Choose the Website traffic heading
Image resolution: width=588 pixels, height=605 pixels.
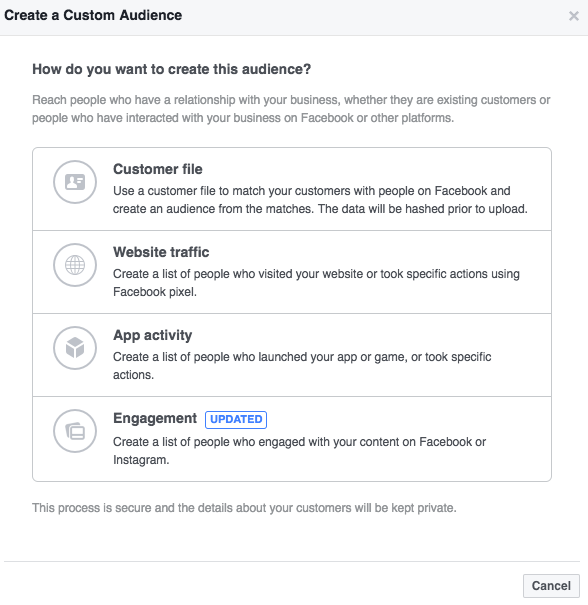tap(161, 252)
